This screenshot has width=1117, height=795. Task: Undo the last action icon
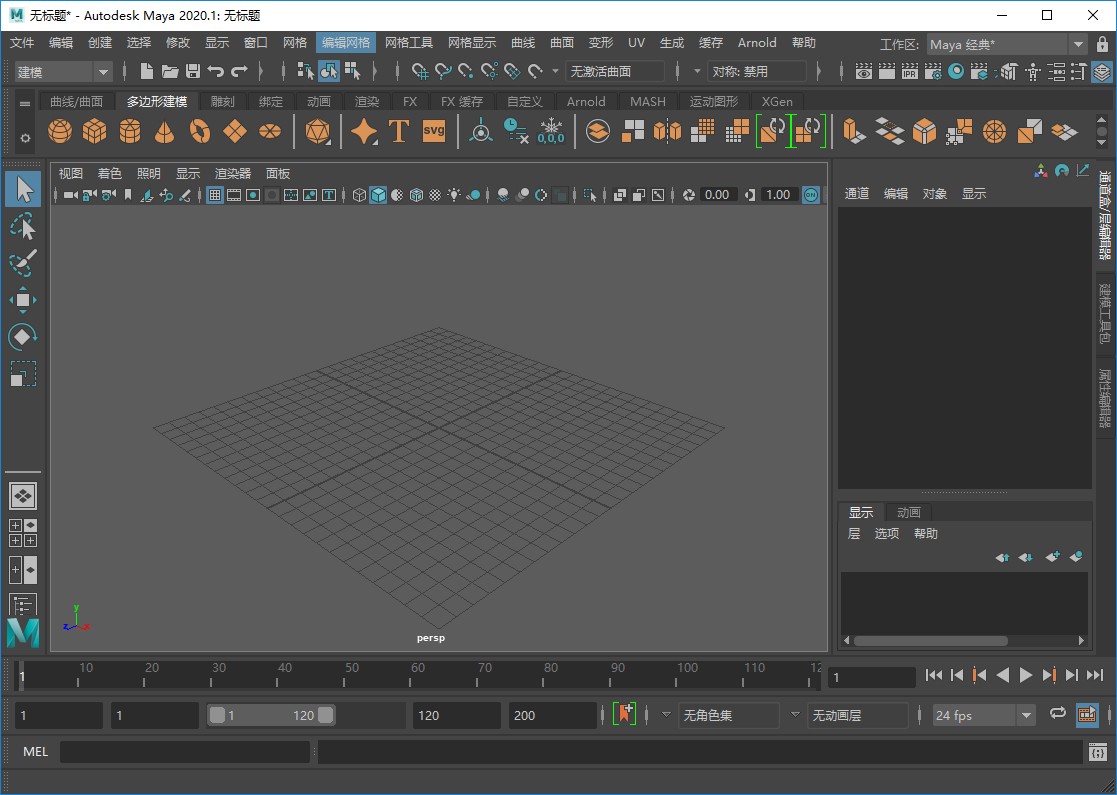tap(215, 71)
